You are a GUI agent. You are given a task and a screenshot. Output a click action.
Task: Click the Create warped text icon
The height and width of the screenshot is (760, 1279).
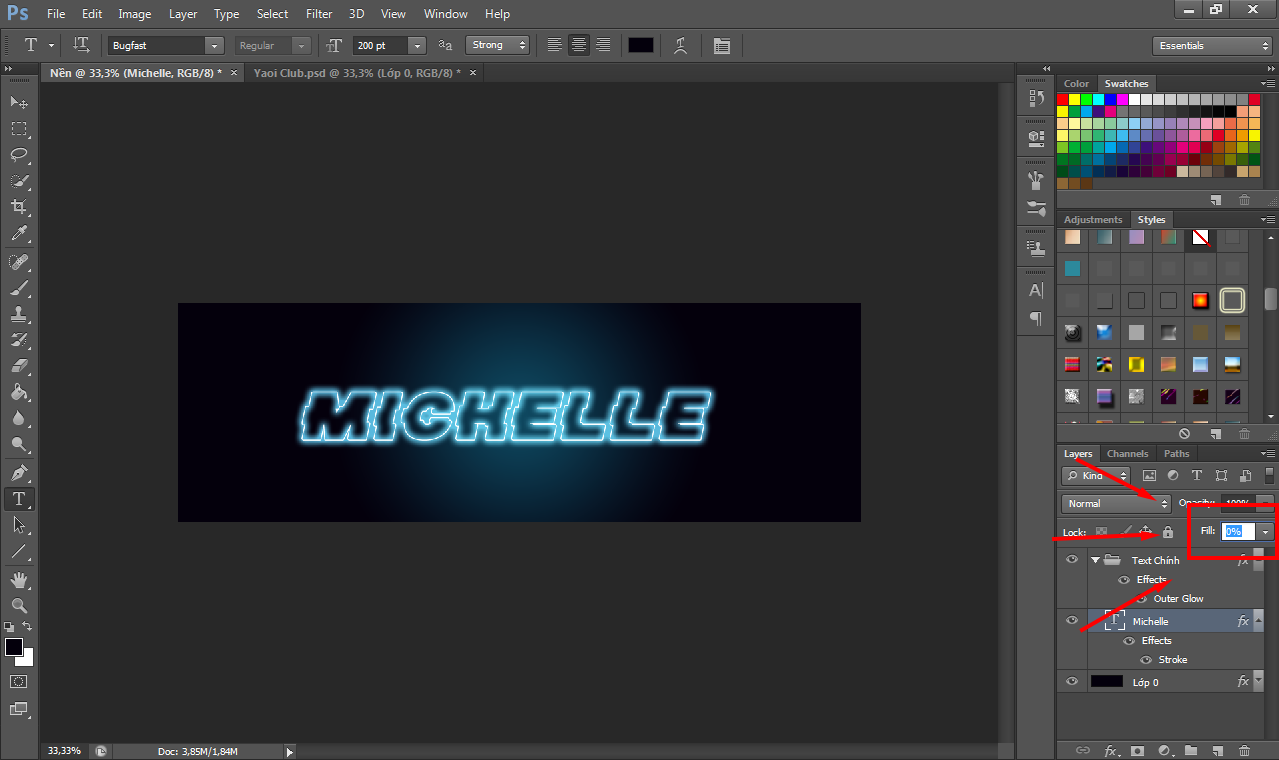pos(680,46)
